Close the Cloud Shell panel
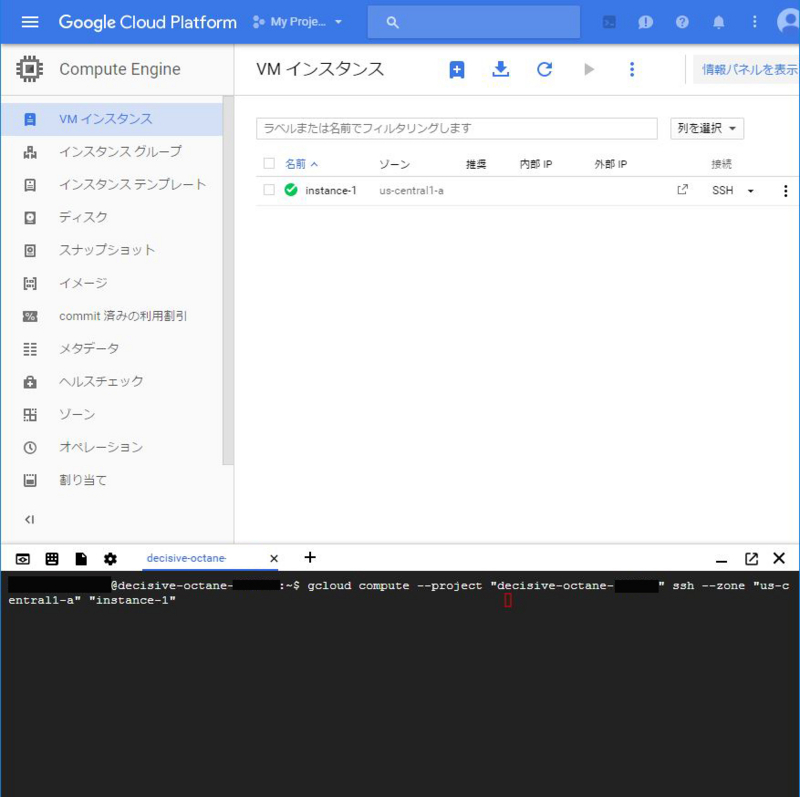This screenshot has width=800, height=797. tap(779, 558)
